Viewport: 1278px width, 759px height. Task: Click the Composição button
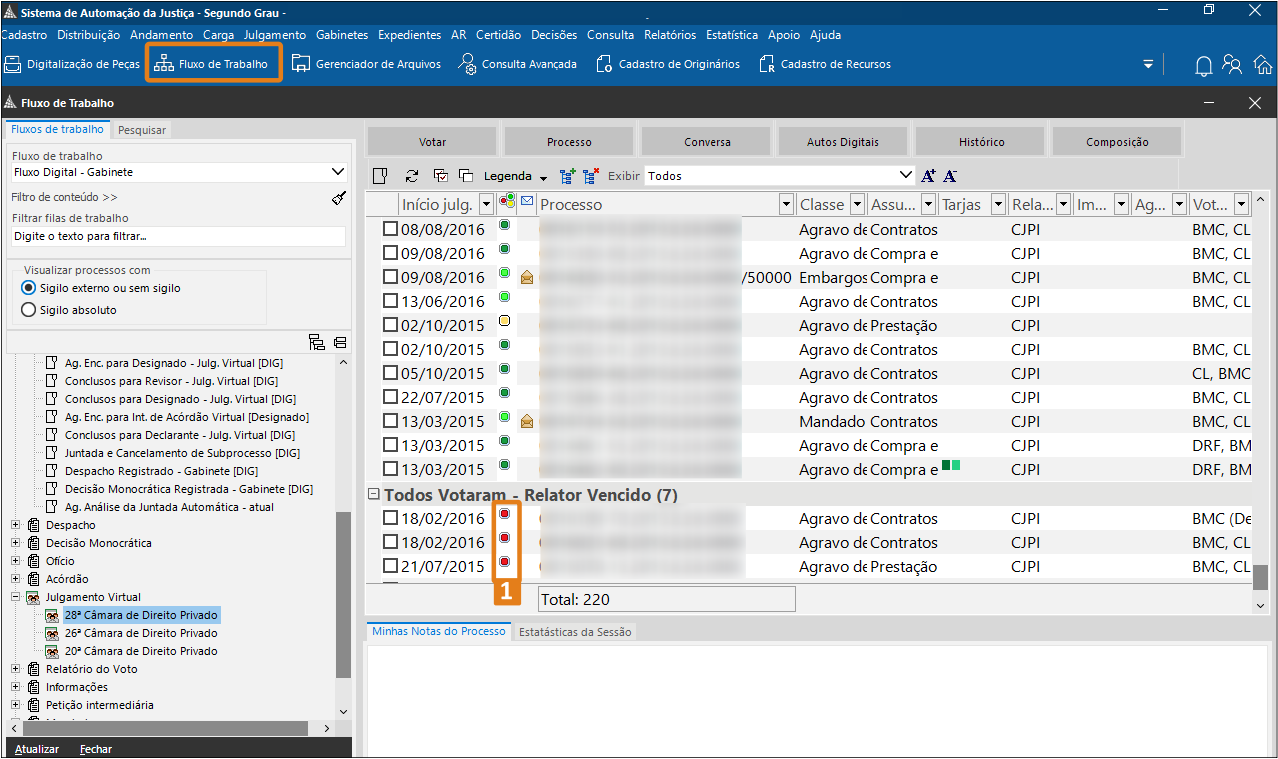pyautogui.click(x=1117, y=142)
